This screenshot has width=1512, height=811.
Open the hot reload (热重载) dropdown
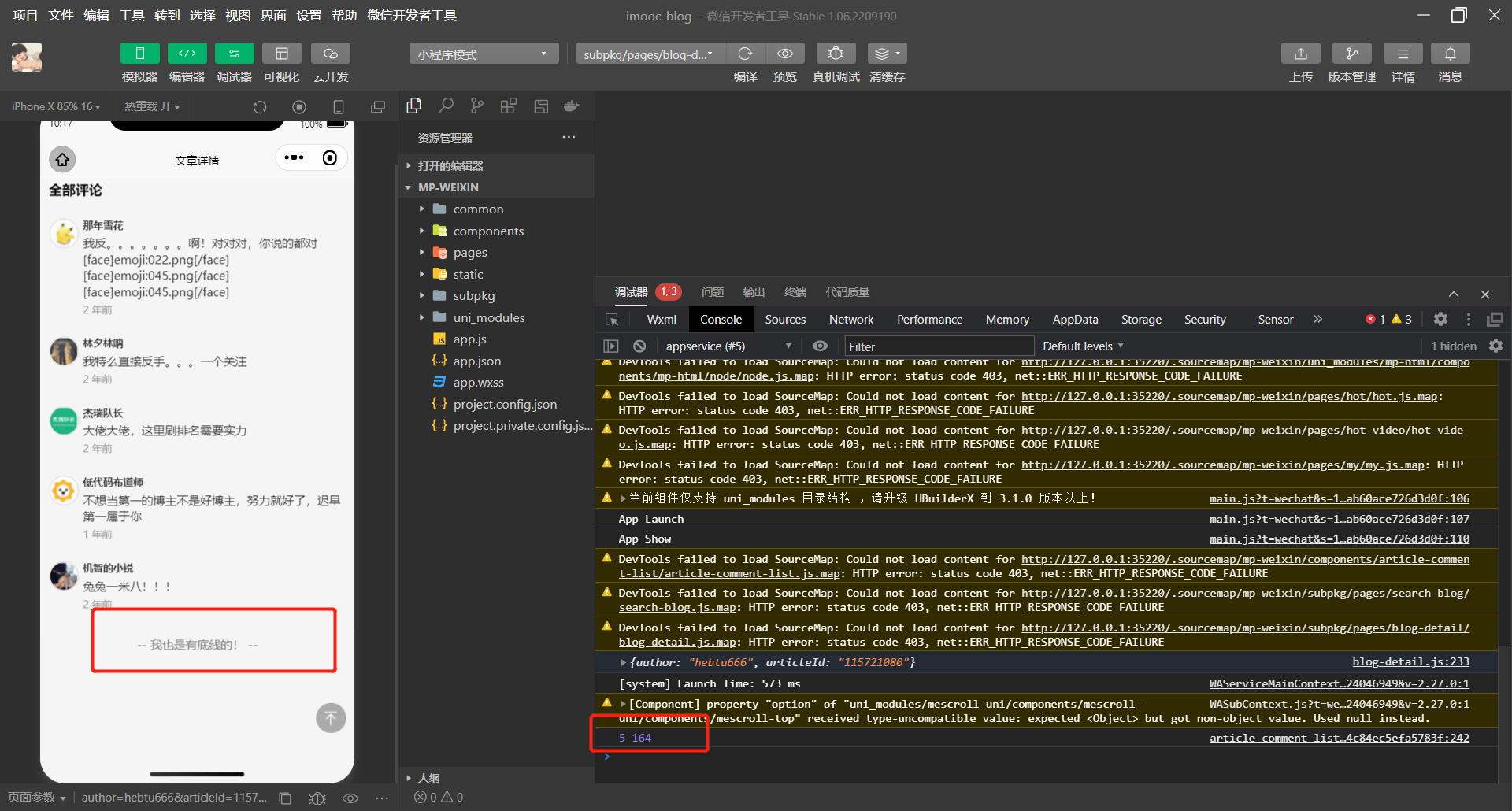pyautogui.click(x=152, y=106)
